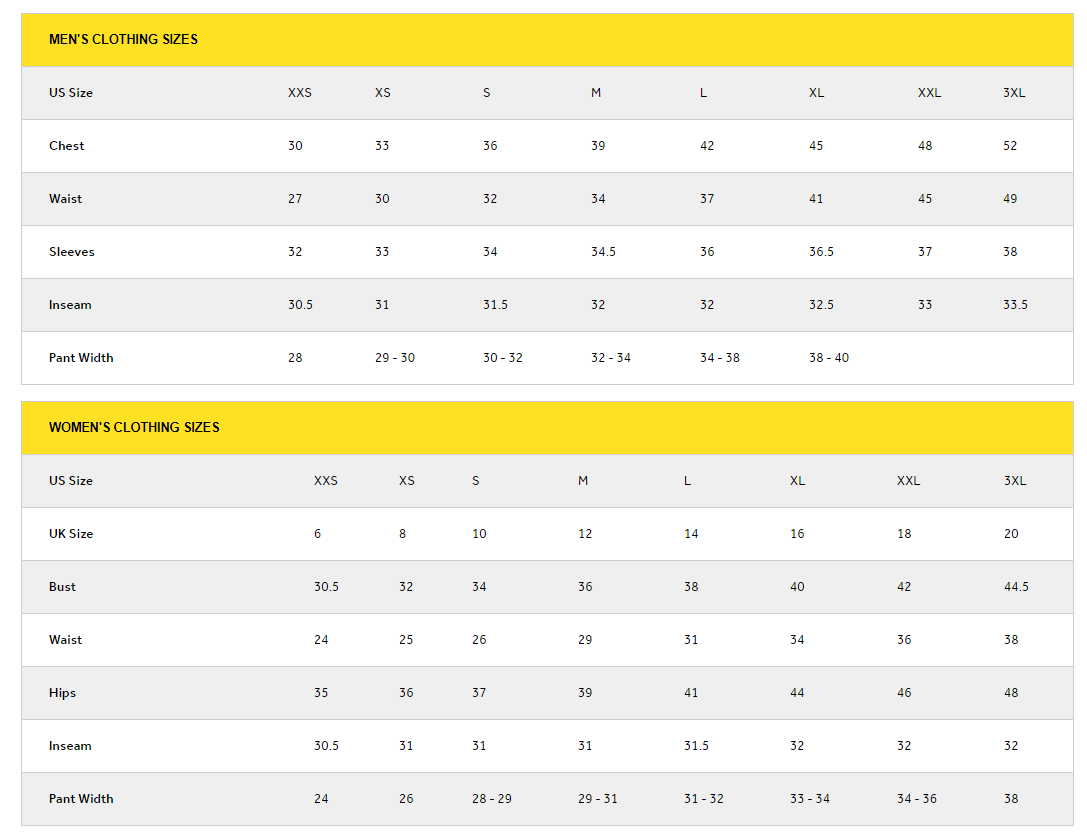Select Men's Inseam value 33.5
Screen dimensions: 1087x837
(x=1015, y=305)
